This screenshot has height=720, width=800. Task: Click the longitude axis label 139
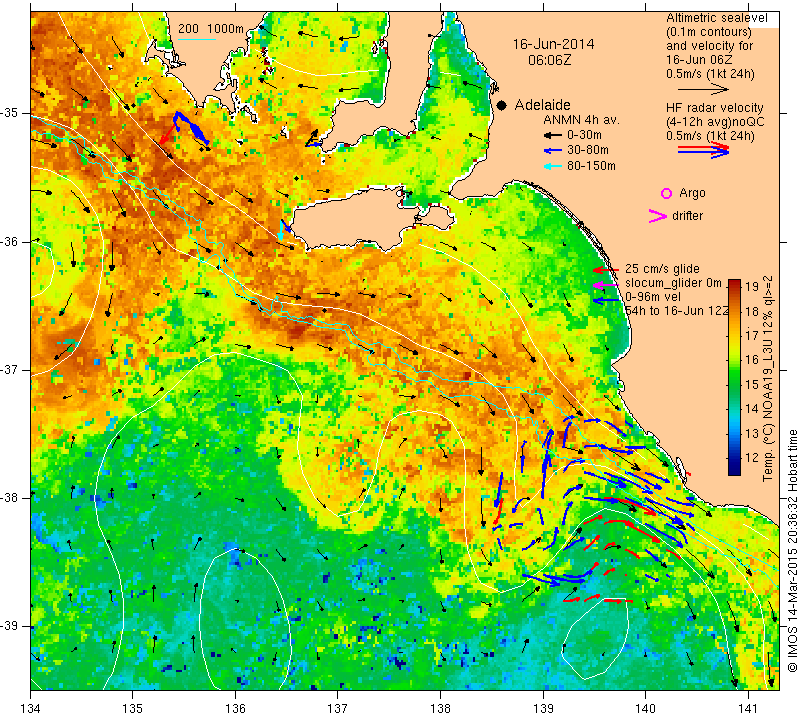pos(543,709)
